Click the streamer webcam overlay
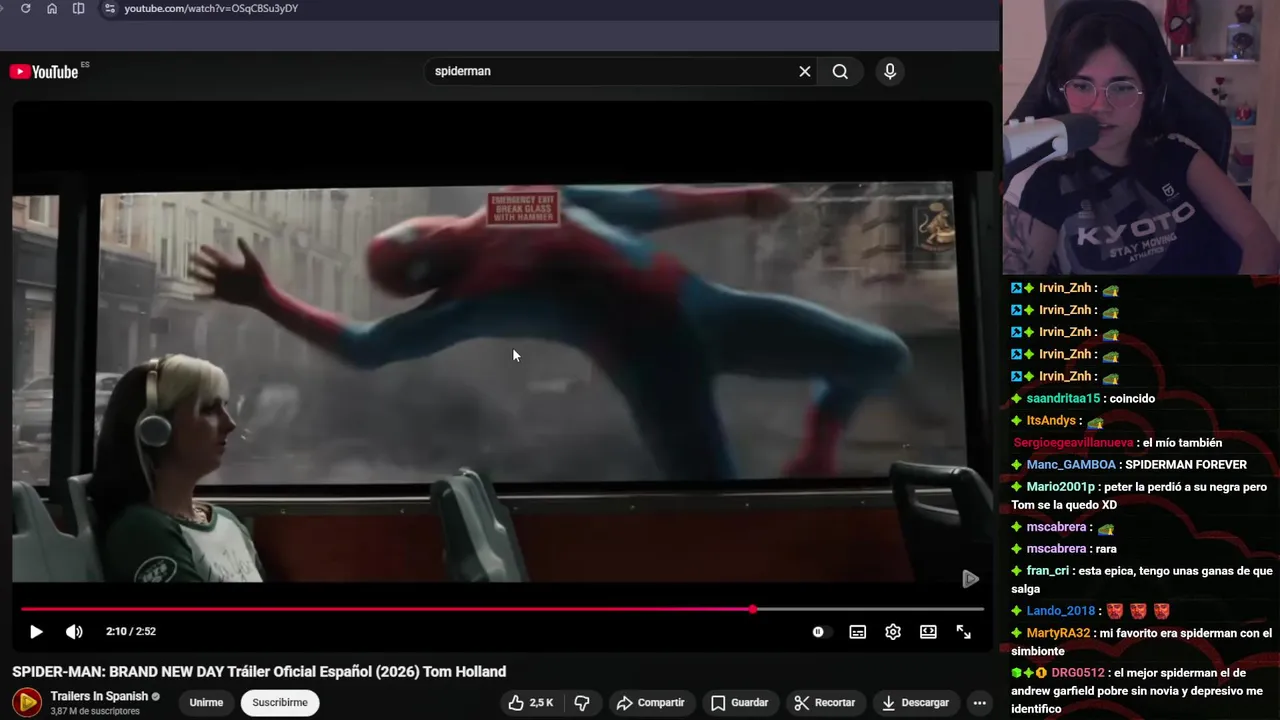1280x720 pixels. pyautogui.click(x=1141, y=137)
